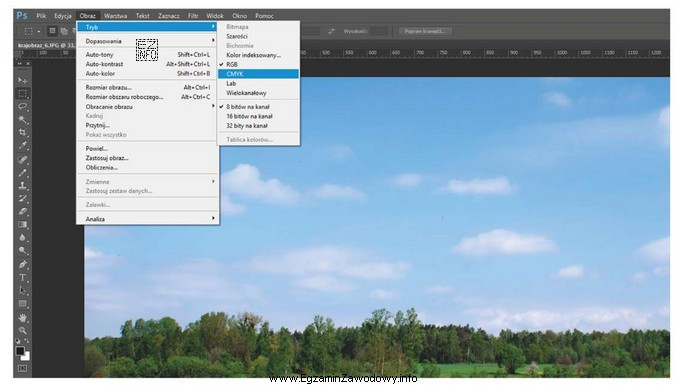Open the Zaznacz menu

169,16
